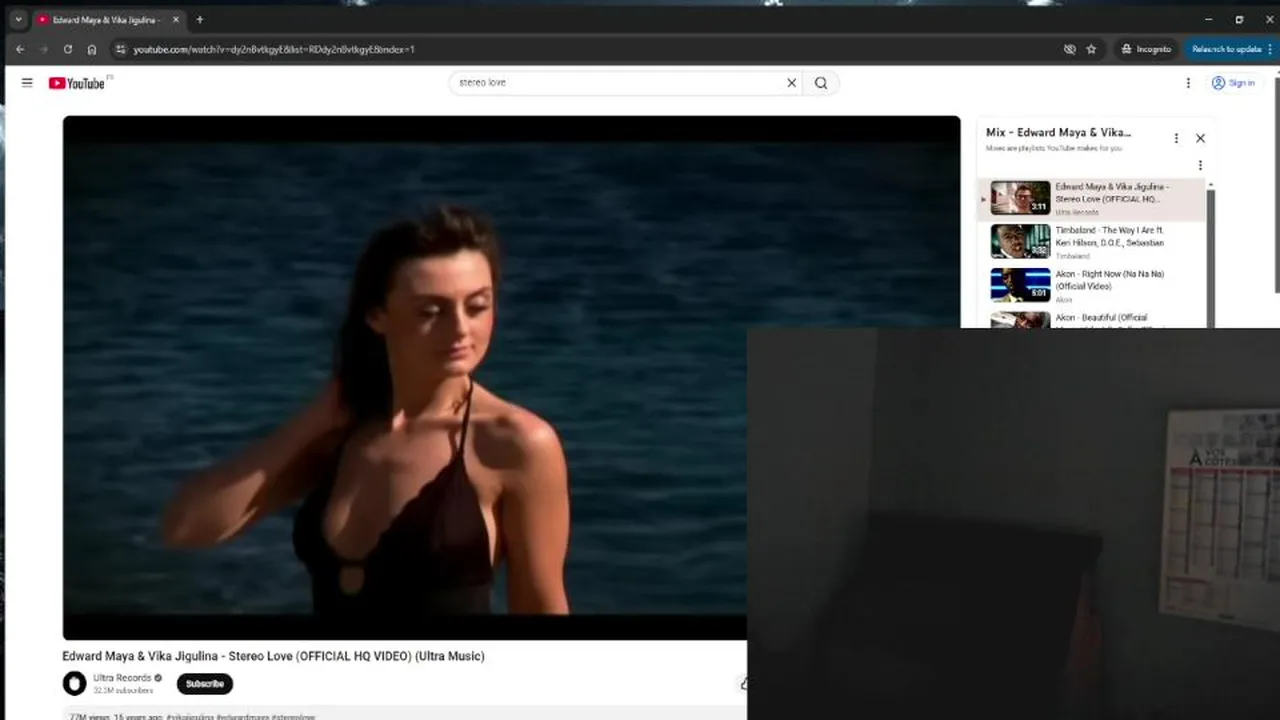The height and width of the screenshot is (720, 1280).
Task: Click the Sign in button
Action: pyautogui.click(x=1233, y=83)
